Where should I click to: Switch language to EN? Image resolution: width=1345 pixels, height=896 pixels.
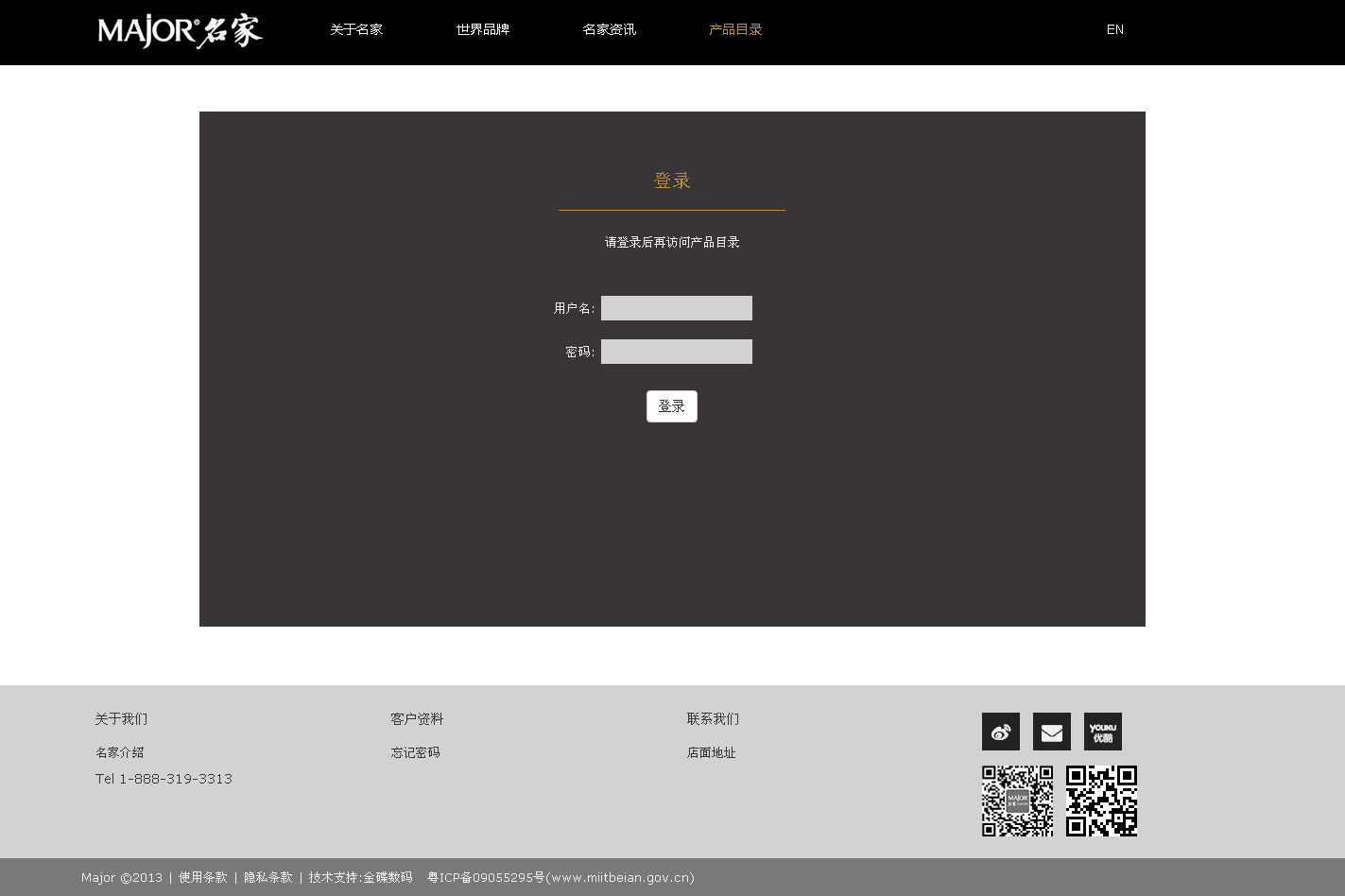[1115, 30]
